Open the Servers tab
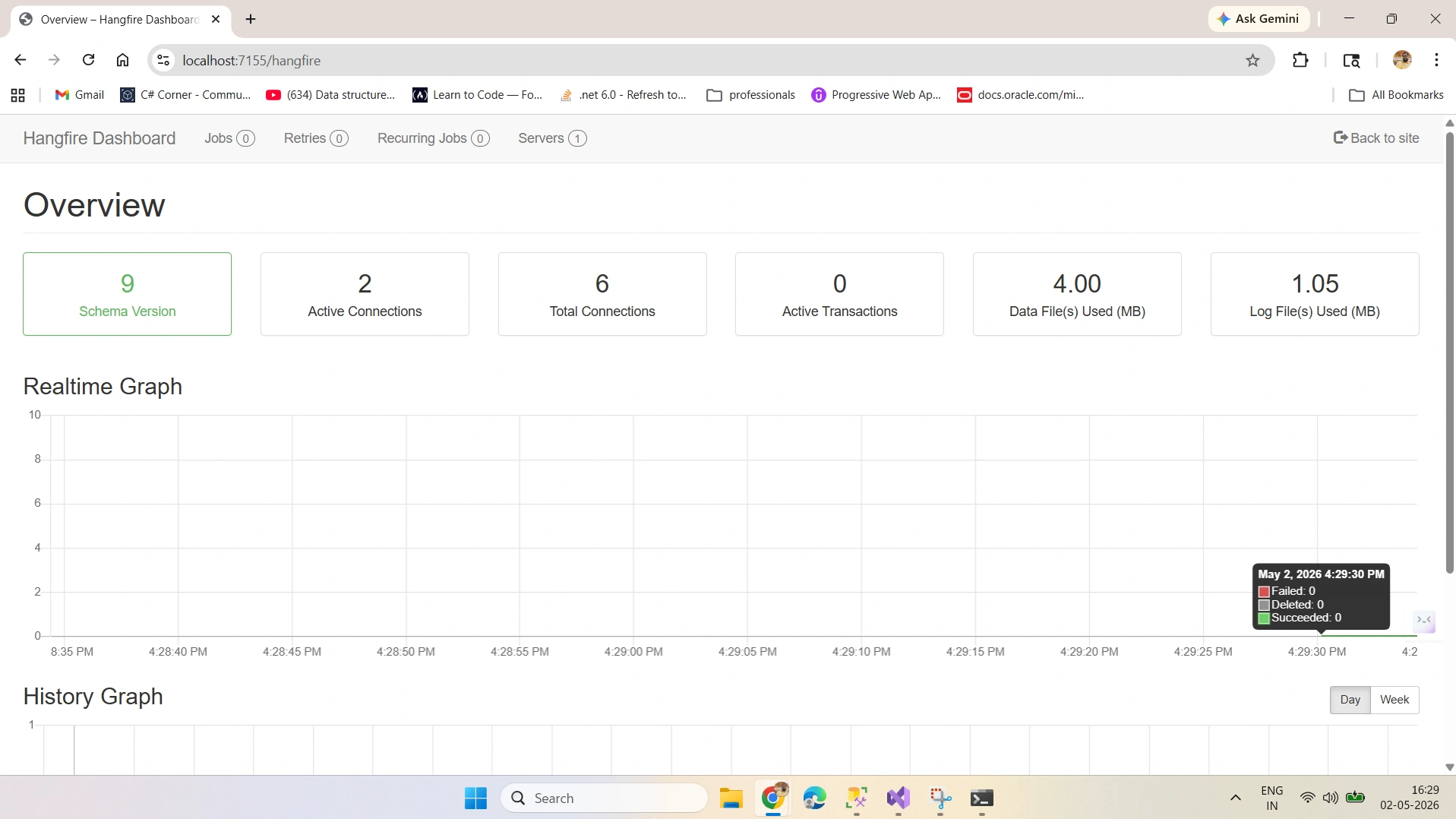Viewport: 1456px width, 819px height. click(x=552, y=138)
